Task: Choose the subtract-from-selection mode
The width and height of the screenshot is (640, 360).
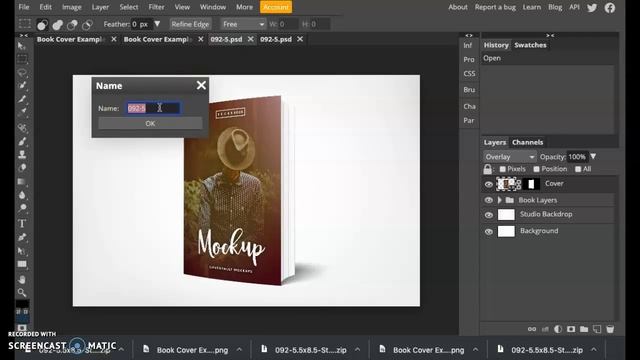Action: [72, 25]
